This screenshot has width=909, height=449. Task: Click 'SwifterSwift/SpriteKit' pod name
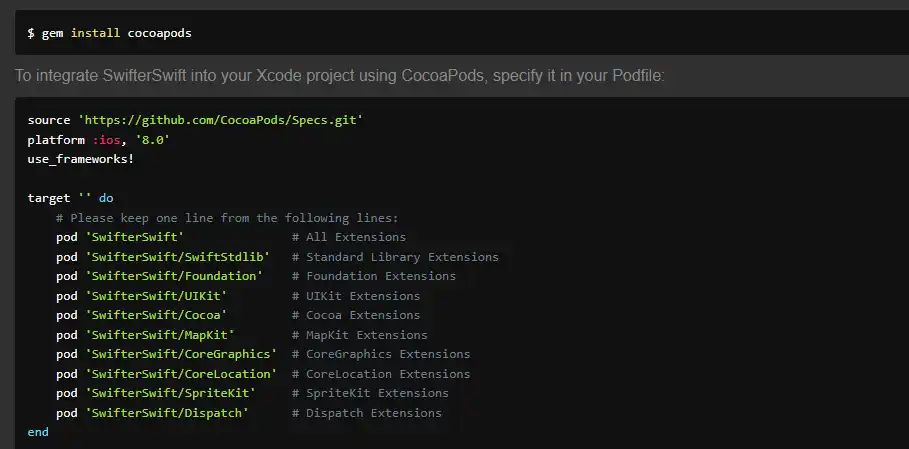coord(170,393)
